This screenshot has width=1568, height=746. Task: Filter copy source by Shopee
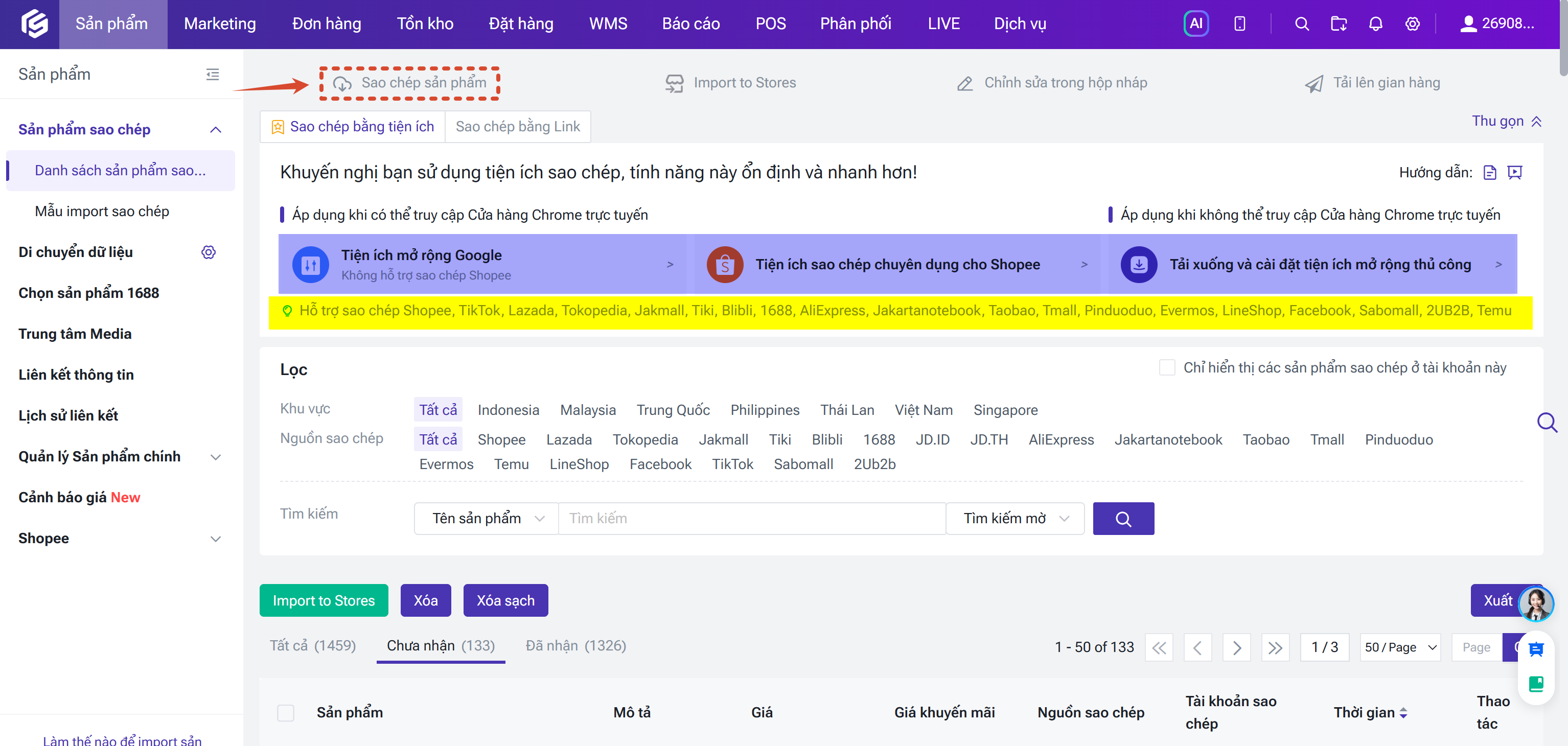[x=501, y=439]
